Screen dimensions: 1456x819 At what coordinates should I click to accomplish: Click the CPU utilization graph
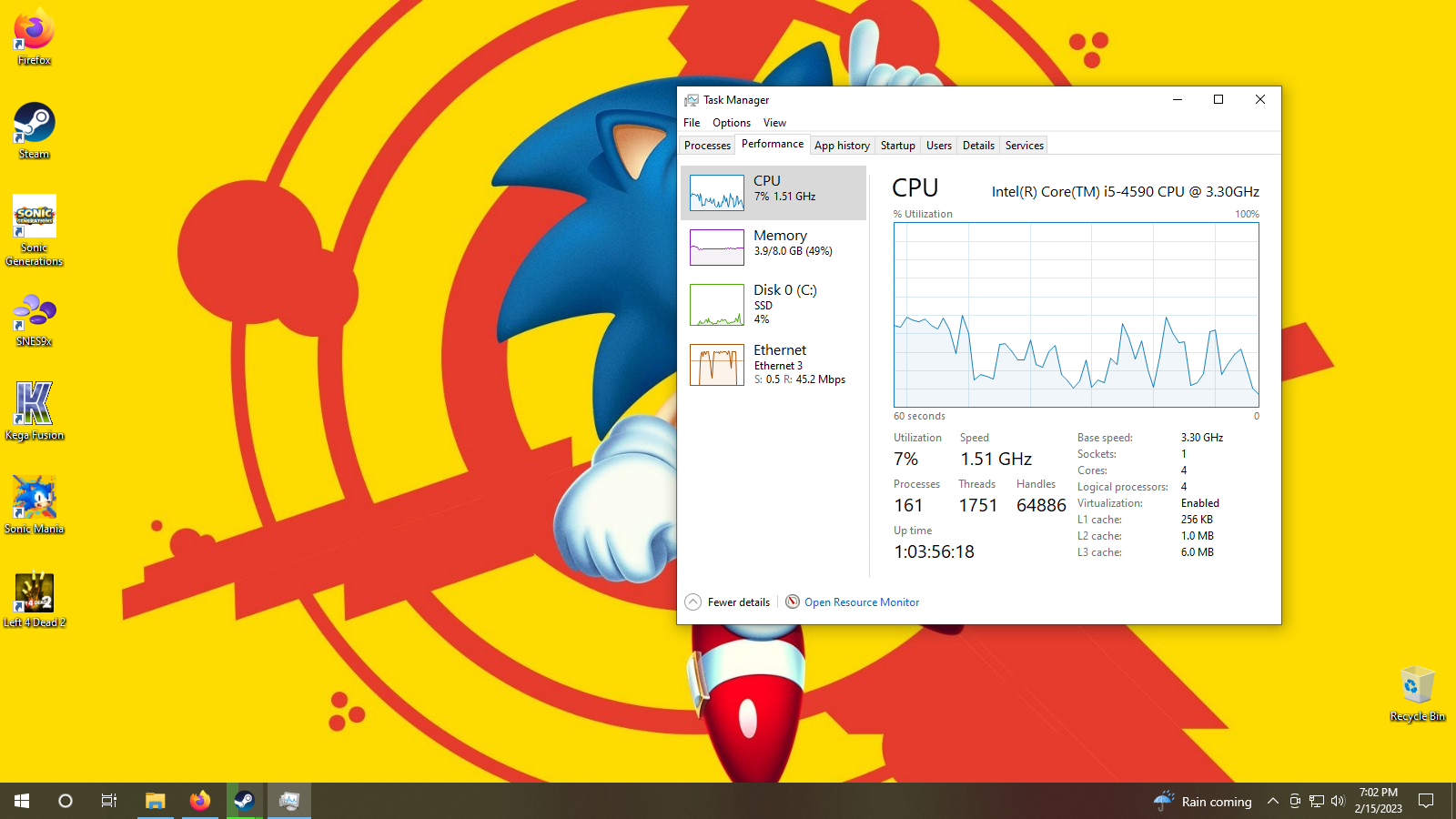1077,315
